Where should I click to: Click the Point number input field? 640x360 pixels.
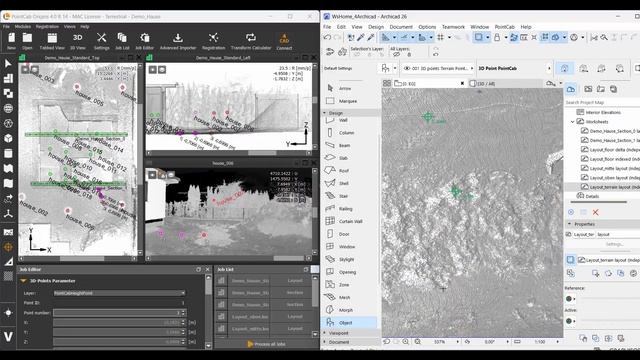pos(119,313)
